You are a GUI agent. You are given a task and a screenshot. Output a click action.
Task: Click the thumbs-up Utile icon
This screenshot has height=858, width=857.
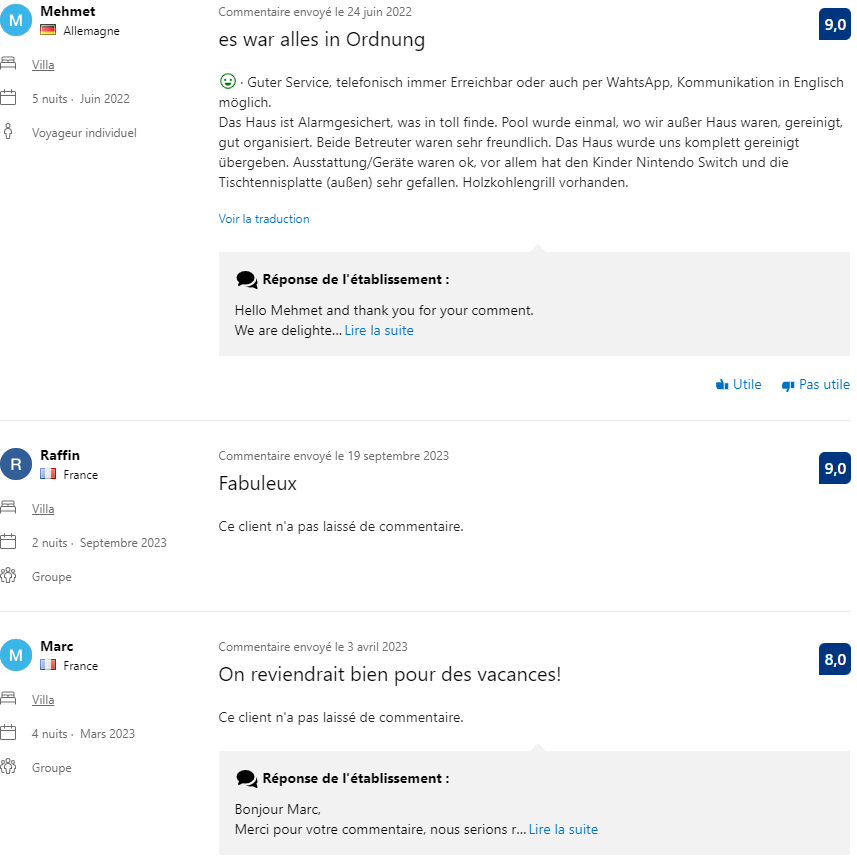pos(722,385)
